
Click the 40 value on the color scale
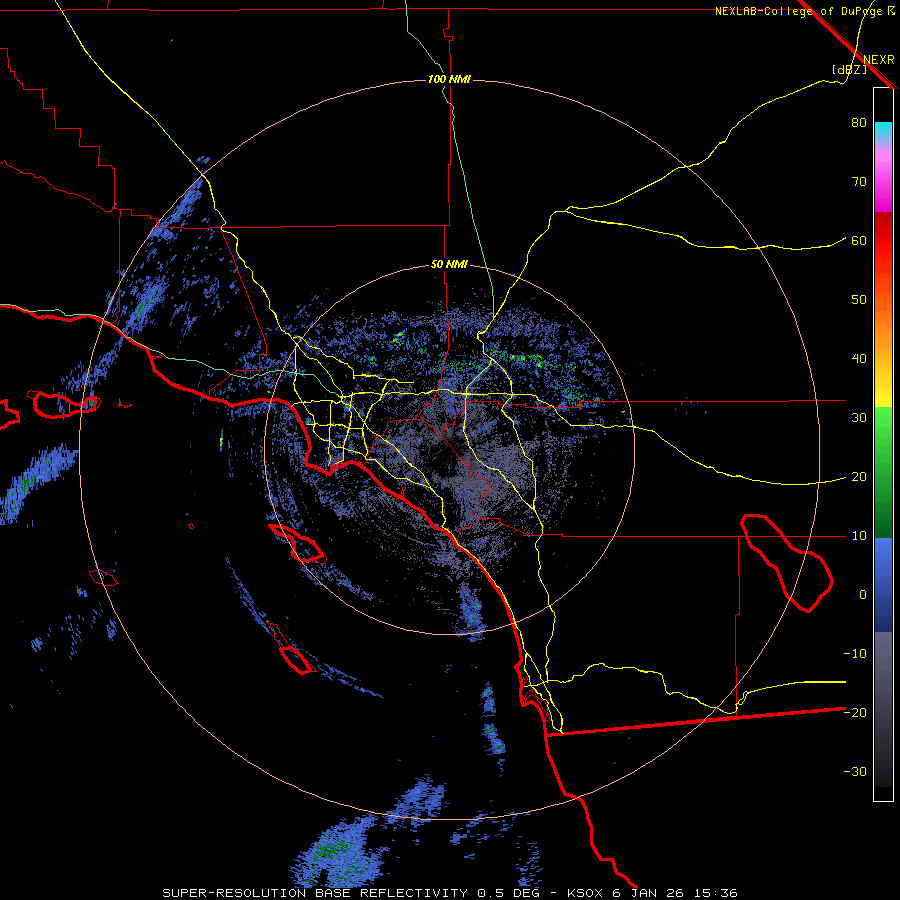click(x=859, y=359)
